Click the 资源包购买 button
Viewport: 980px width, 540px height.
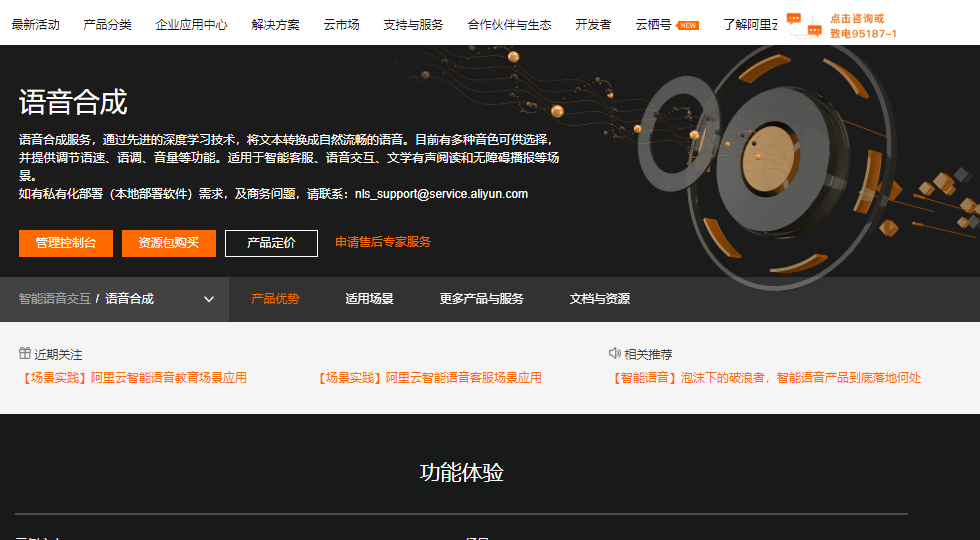coord(169,243)
